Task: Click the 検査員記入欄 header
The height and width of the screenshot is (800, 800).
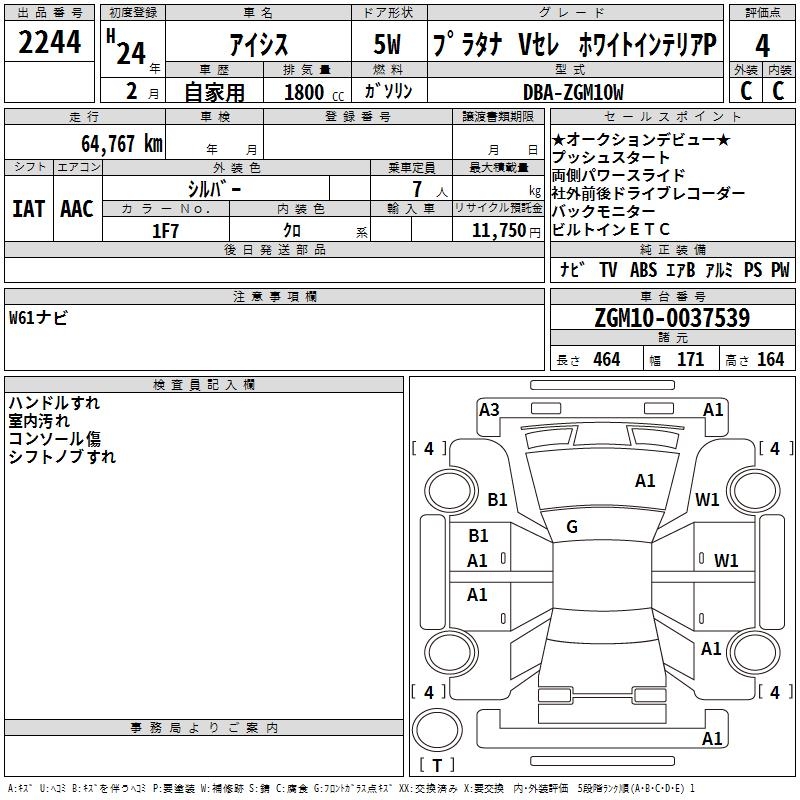Action: click(x=204, y=385)
